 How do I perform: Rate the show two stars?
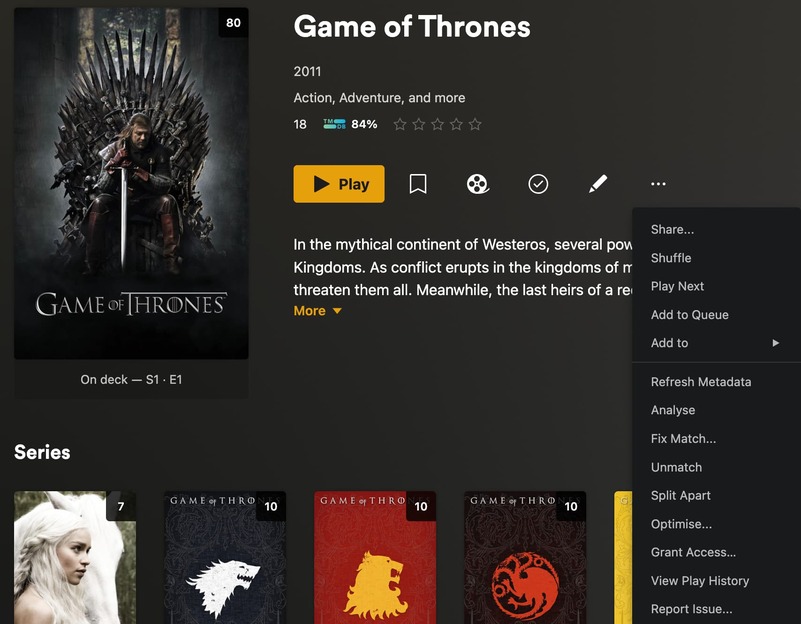pyautogui.click(x=419, y=124)
